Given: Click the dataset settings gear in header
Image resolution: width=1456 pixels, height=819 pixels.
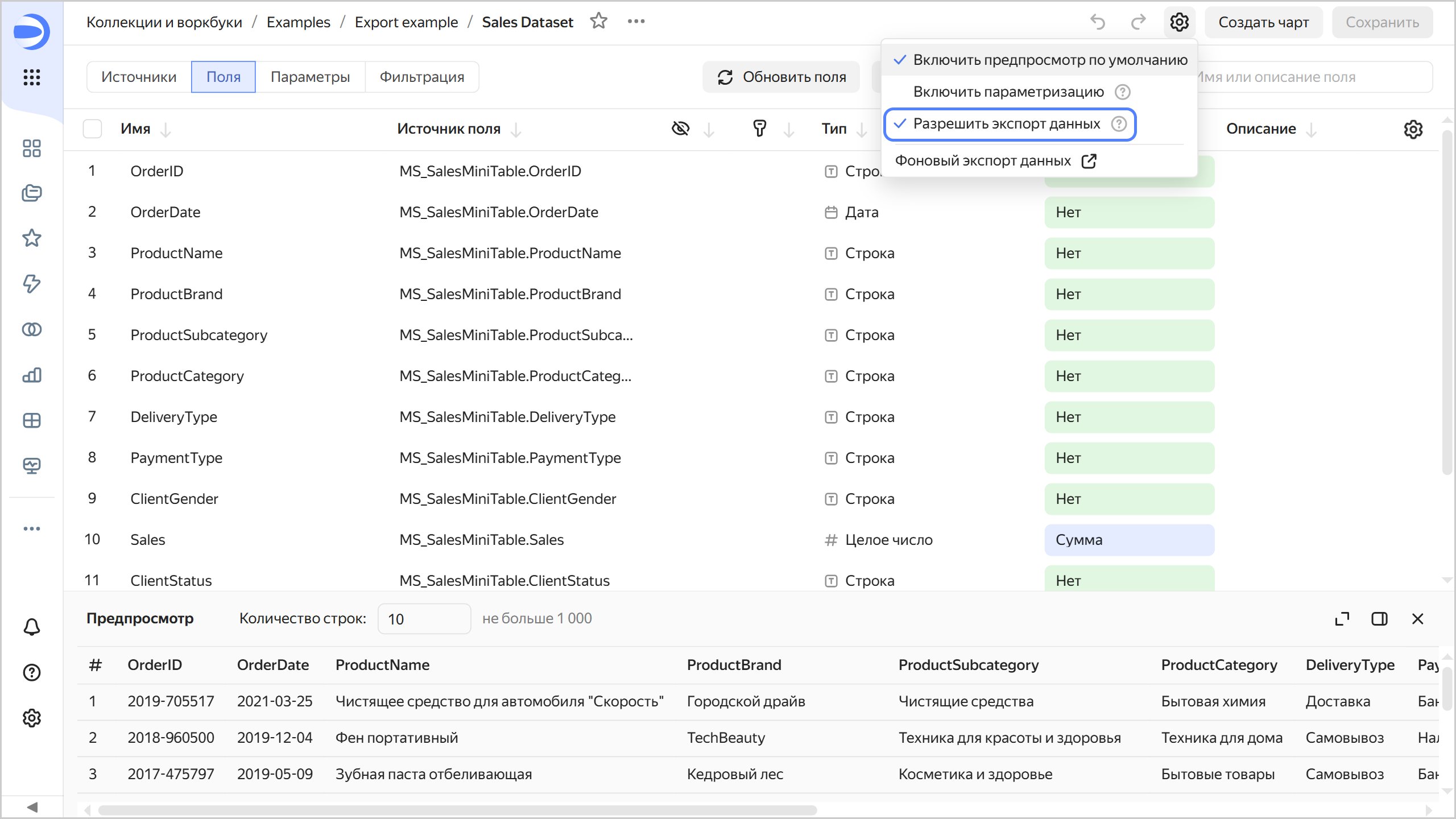Looking at the screenshot, I should (1179, 22).
